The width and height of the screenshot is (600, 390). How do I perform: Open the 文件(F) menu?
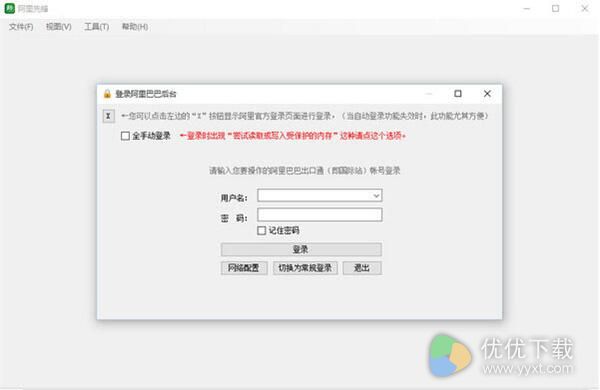coord(21,27)
